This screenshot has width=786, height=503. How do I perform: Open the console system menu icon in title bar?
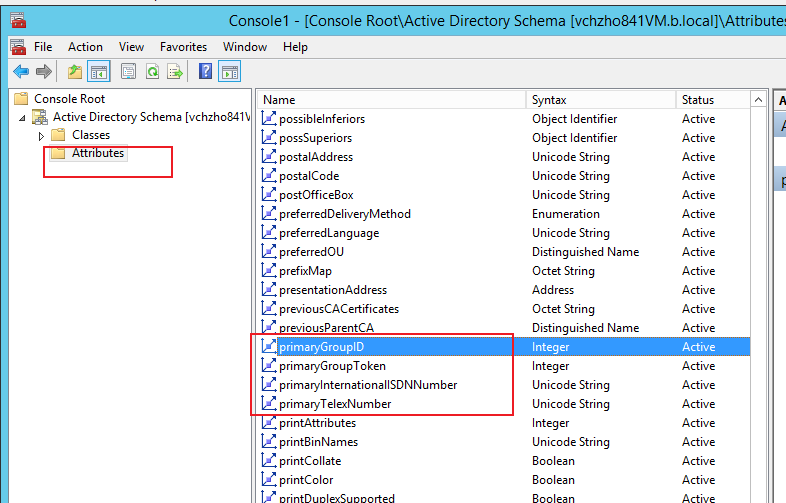[18, 21]
